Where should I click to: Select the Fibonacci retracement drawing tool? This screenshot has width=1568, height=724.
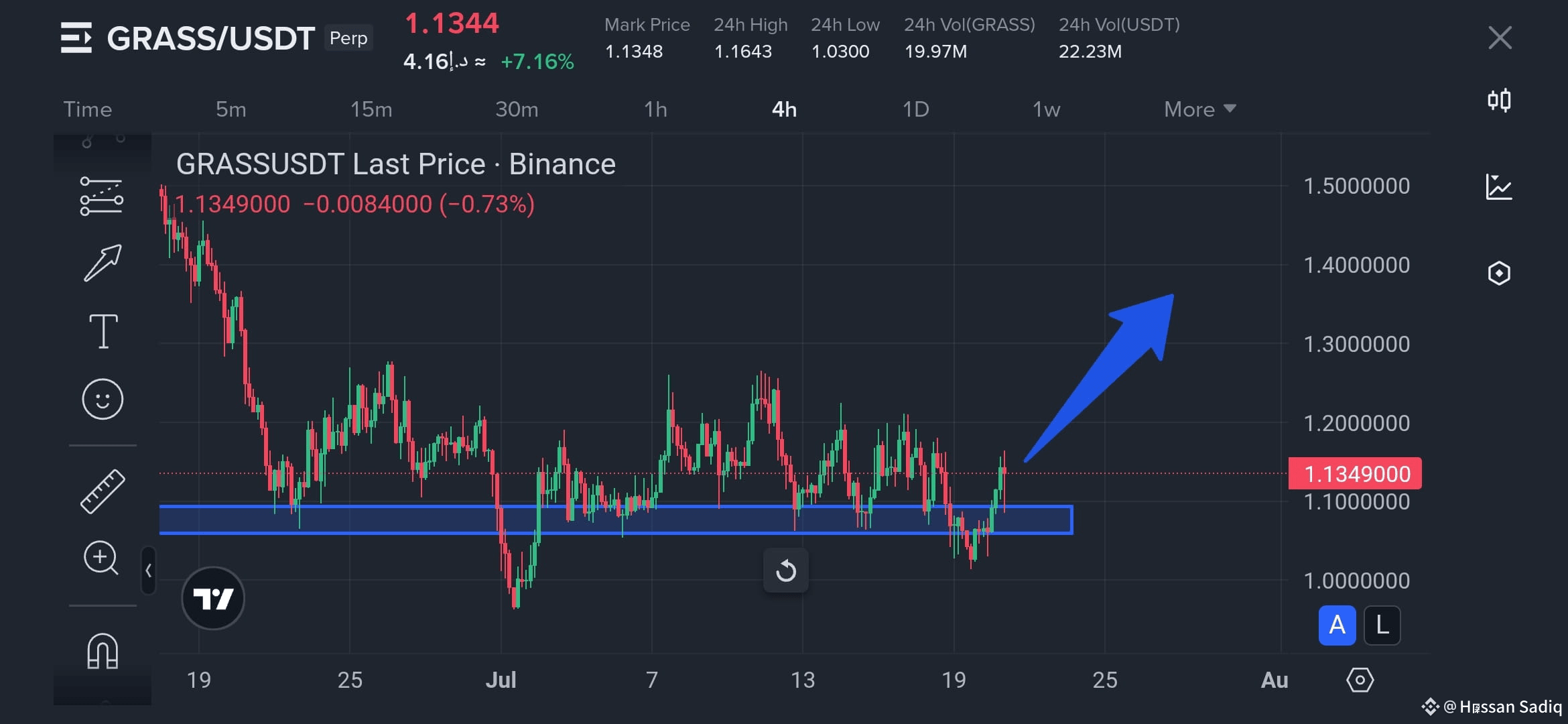coord(102,196)
